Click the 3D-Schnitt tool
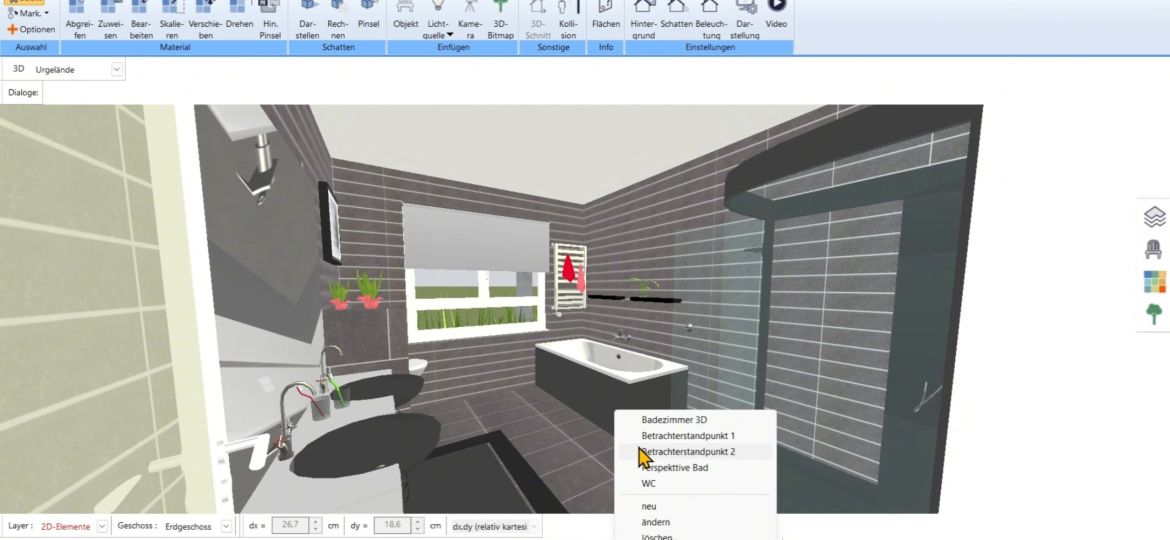1170x540 pixels. tap(537, 20)
